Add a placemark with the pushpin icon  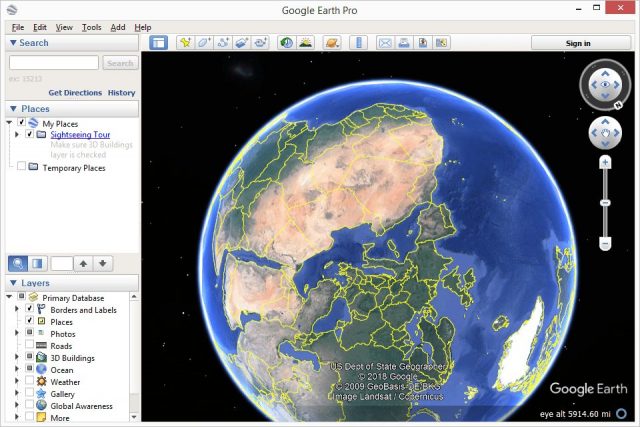pyautogui.click(x=185, y=43)
